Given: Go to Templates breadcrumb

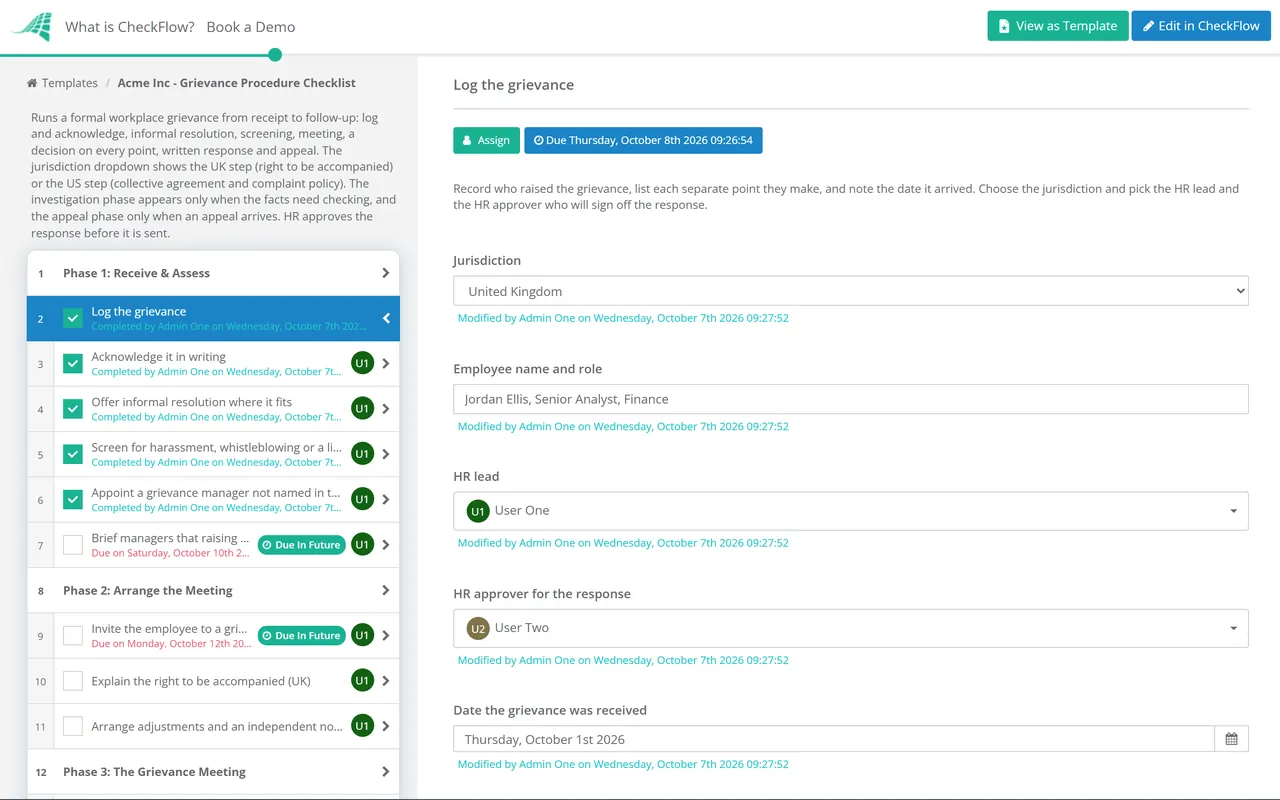Looking at the screenshot, I should coord(69,83).
